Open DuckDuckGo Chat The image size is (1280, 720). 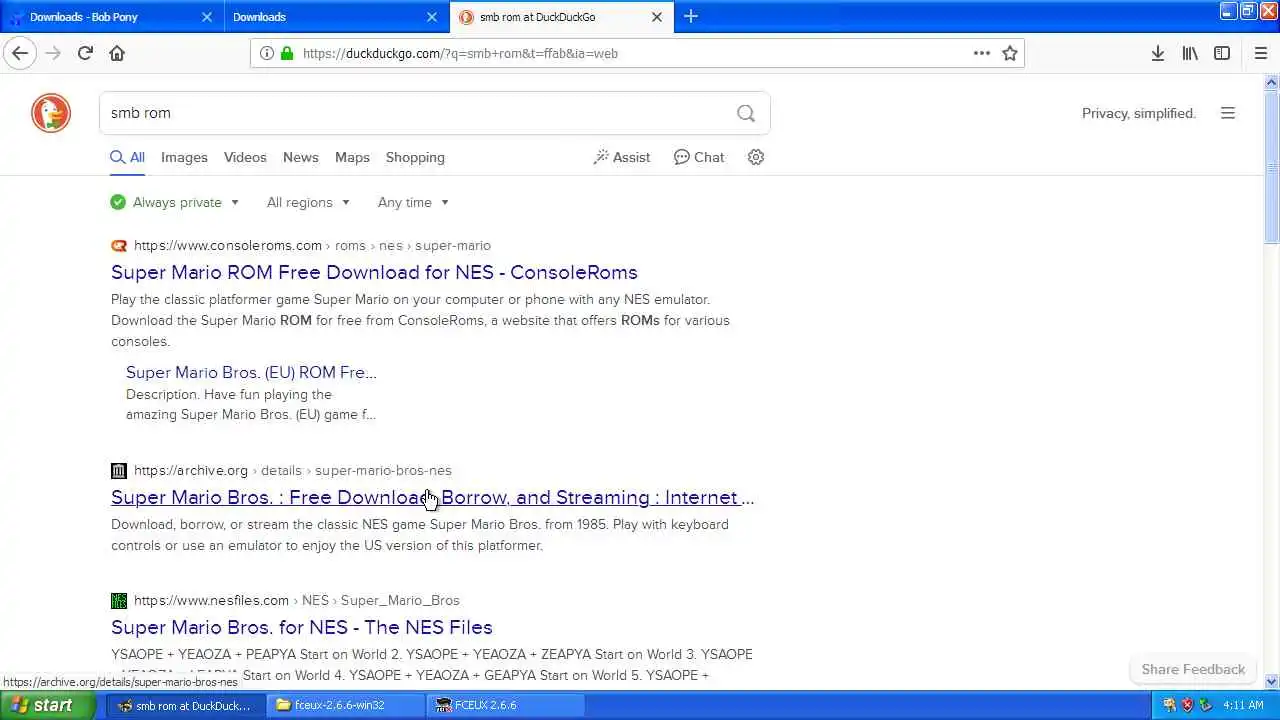[699, 157]
